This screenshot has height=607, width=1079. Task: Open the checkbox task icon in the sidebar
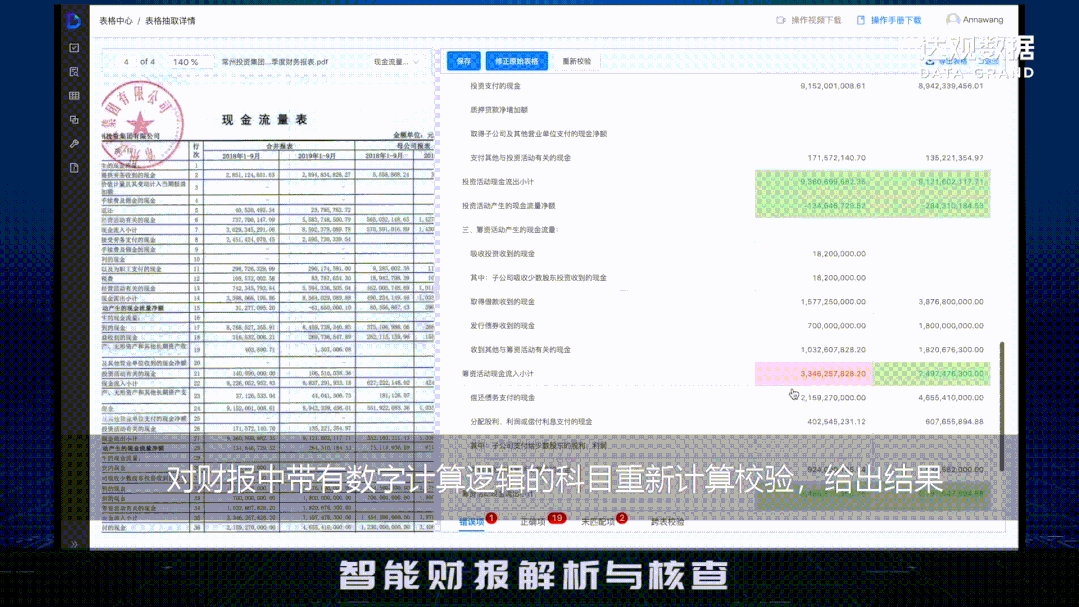(x=74, y=47)
